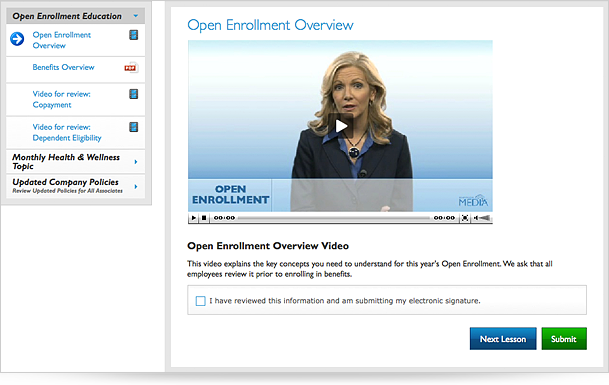Select the Updated Company Policies header
609x385 pixels.
point(76,186)
